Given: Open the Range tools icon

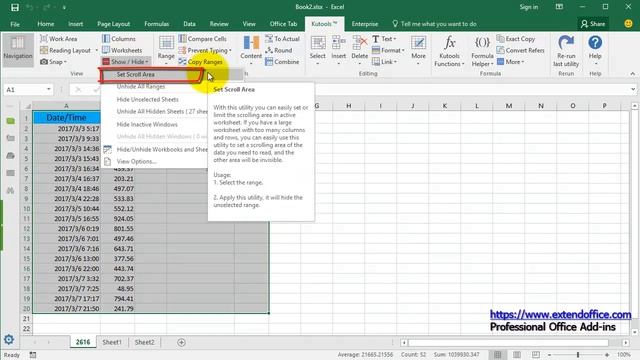Looking at the screenshot, I should pos(166,43).
